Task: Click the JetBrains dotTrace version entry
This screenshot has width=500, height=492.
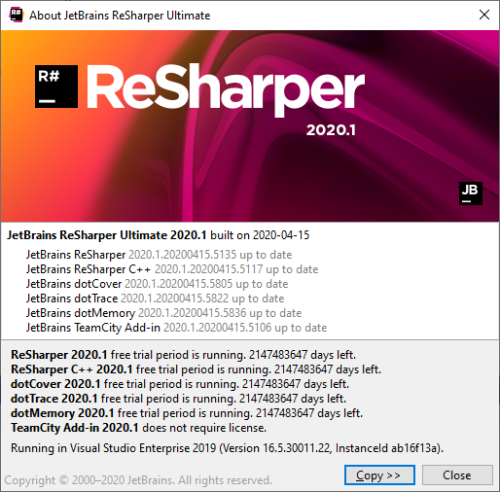Action: coord(155,298)
